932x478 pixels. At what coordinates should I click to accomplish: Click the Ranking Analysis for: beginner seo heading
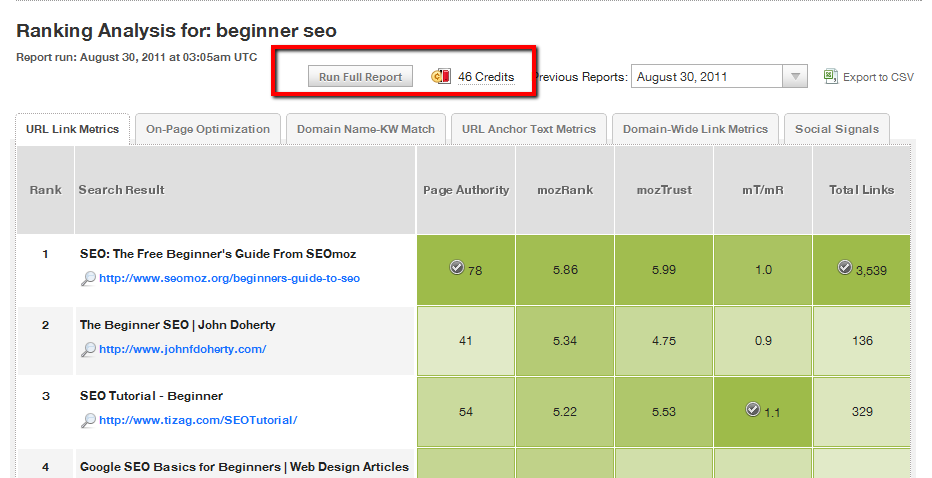pyautogui.click(x=177, y=30)
